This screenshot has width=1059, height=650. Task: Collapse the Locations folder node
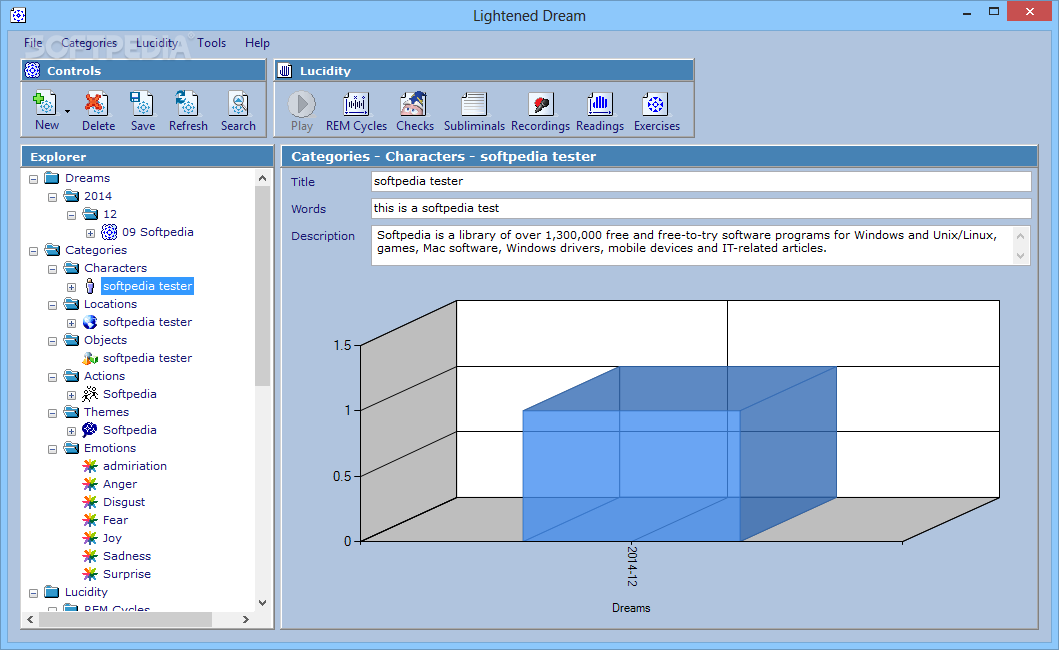pos(53,305)
